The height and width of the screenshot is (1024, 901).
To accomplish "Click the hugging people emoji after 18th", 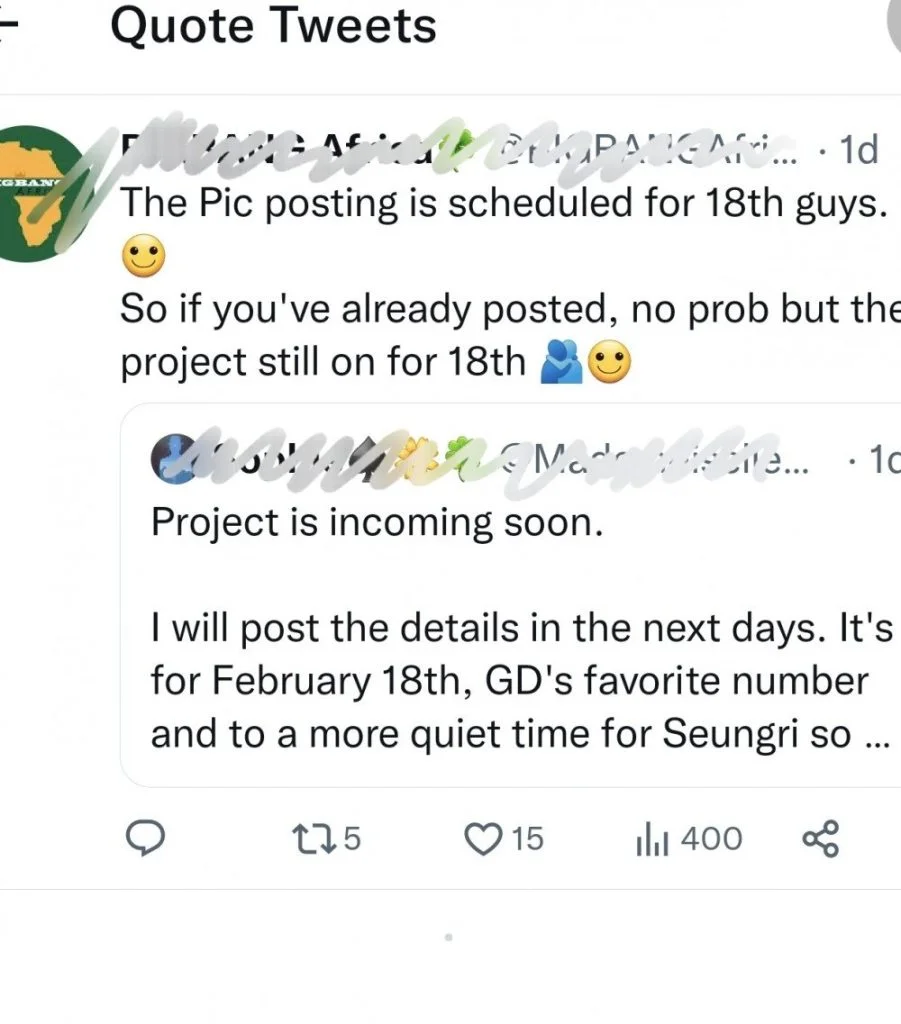I will point(561,361).
